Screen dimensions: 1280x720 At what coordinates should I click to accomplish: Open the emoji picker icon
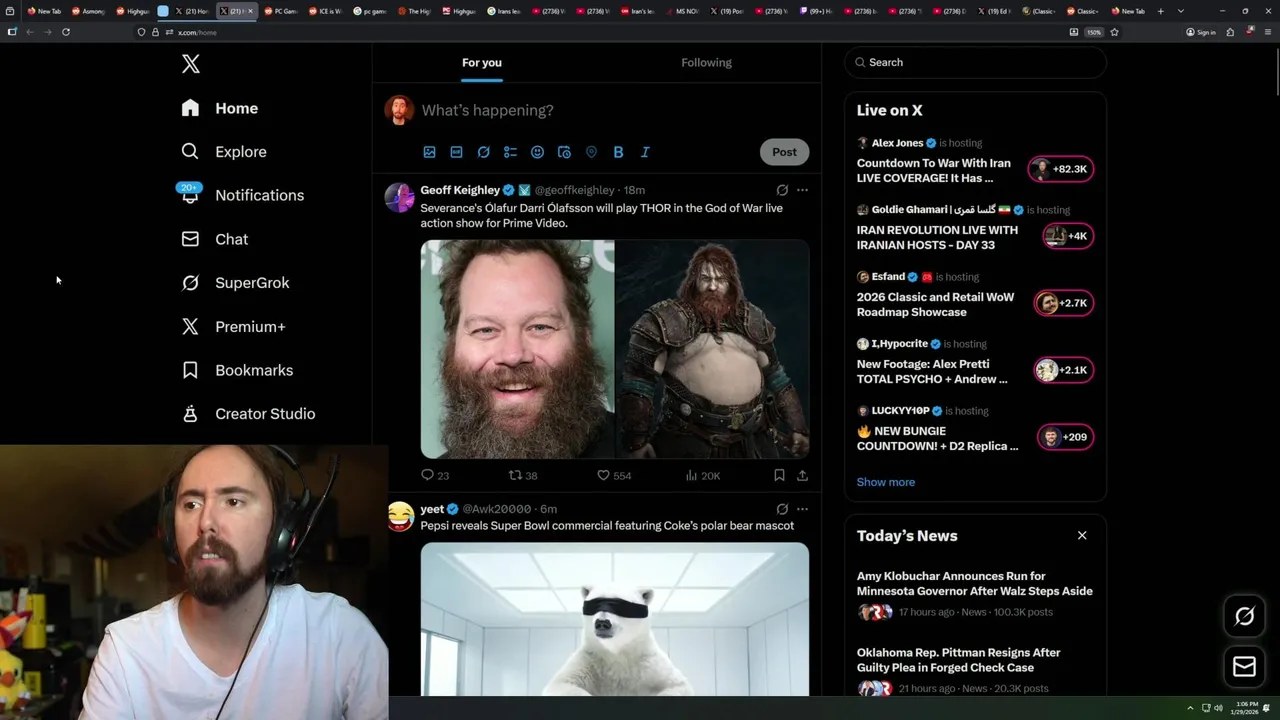coord(537,152)
